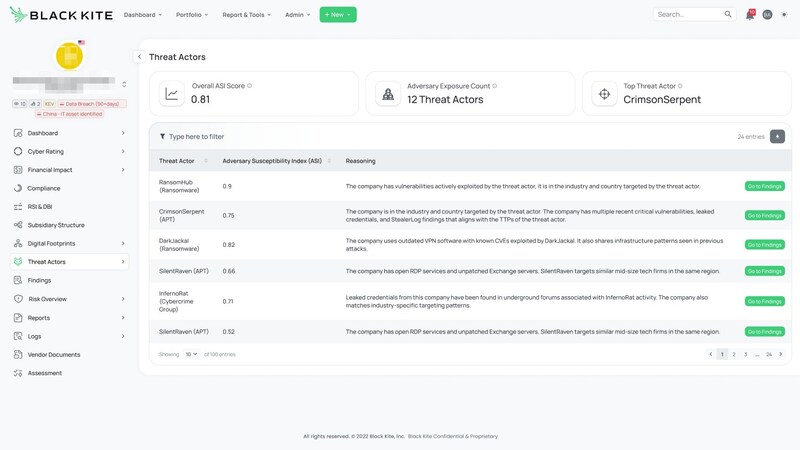
Task: Focus the Type here to filter field
Action: [196, 137]
